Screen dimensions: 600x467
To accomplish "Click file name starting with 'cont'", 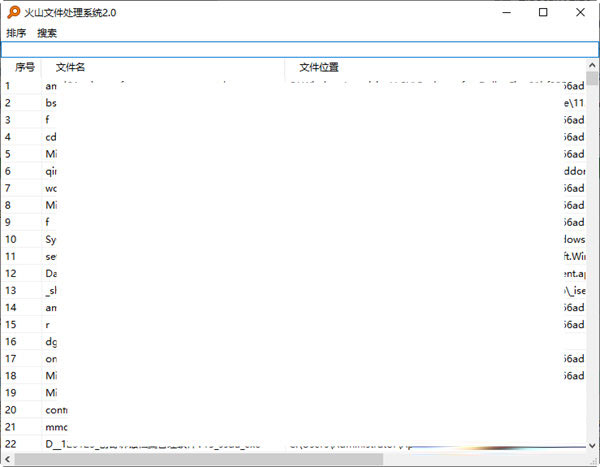I will 56,410.
